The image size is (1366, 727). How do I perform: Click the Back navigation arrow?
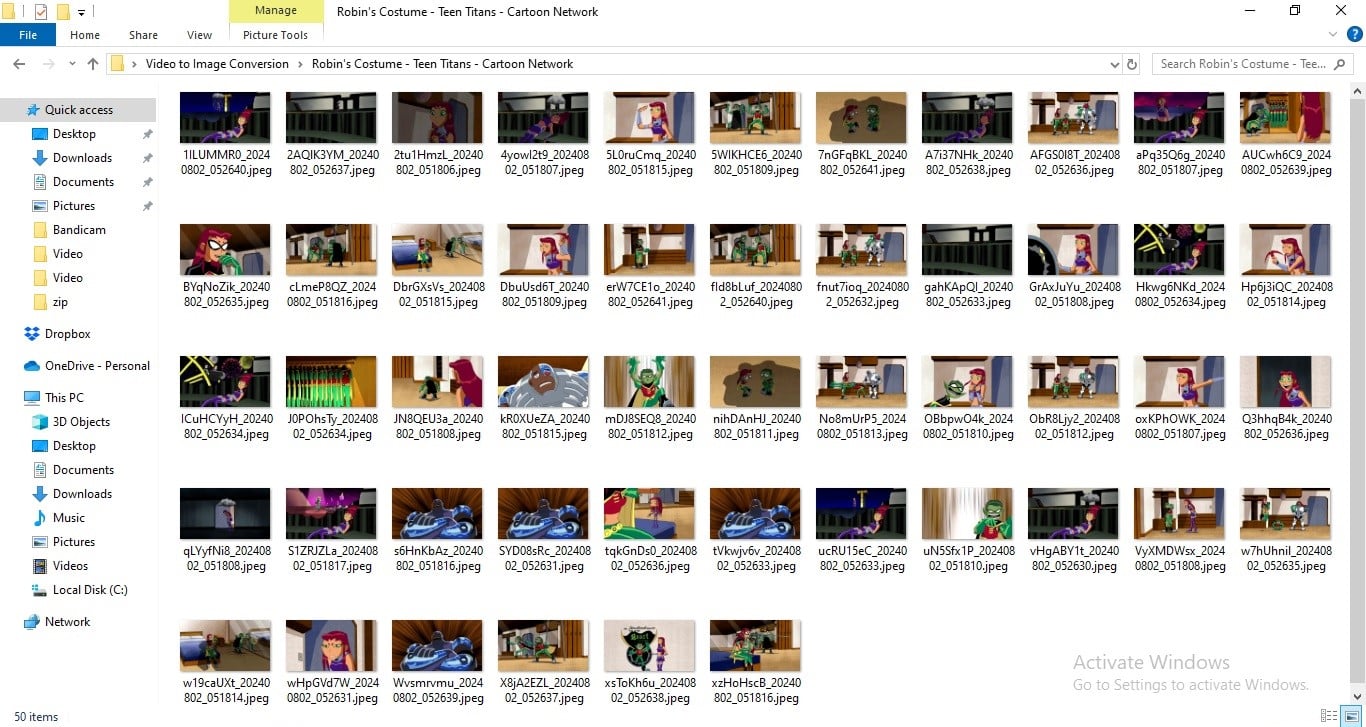click(x=18, y=64)
